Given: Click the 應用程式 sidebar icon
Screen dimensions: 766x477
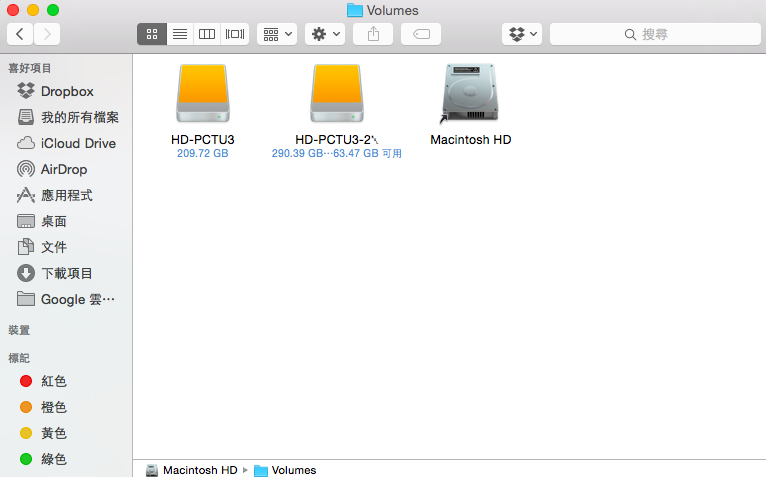Looking at the screenshot, I should (26, 195).
